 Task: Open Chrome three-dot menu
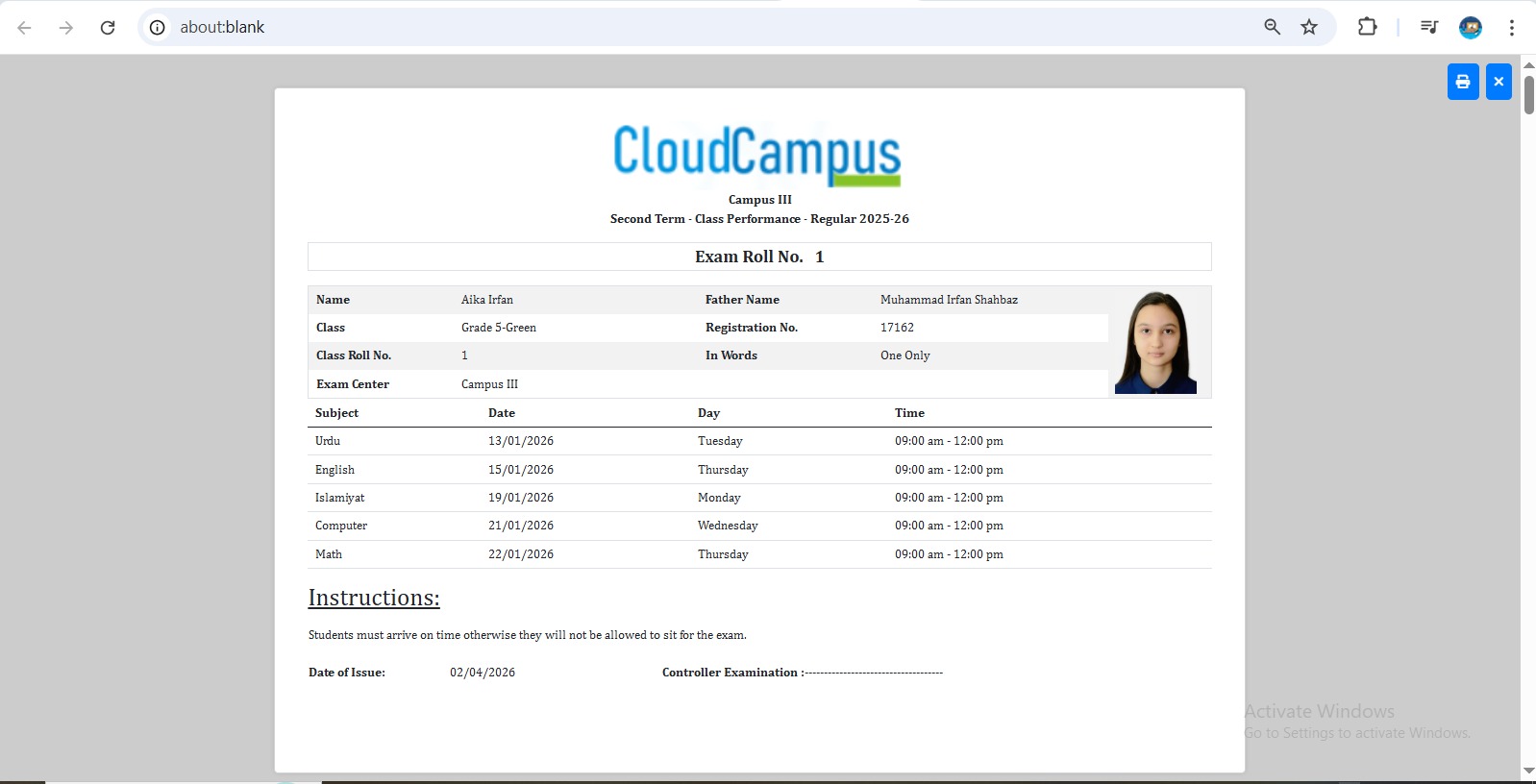click(1512, 28)
